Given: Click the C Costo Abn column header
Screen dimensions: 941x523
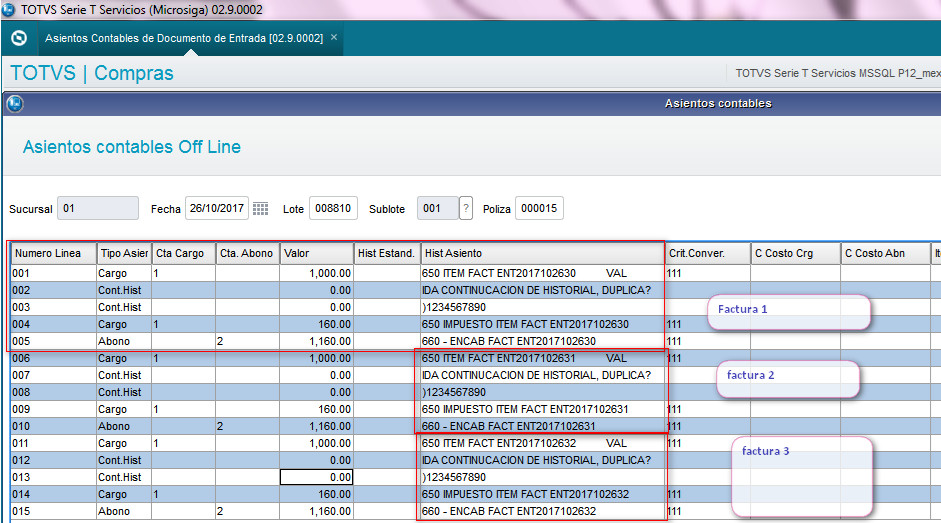Looking at the screenshot, I should click(x=886, y=253).
